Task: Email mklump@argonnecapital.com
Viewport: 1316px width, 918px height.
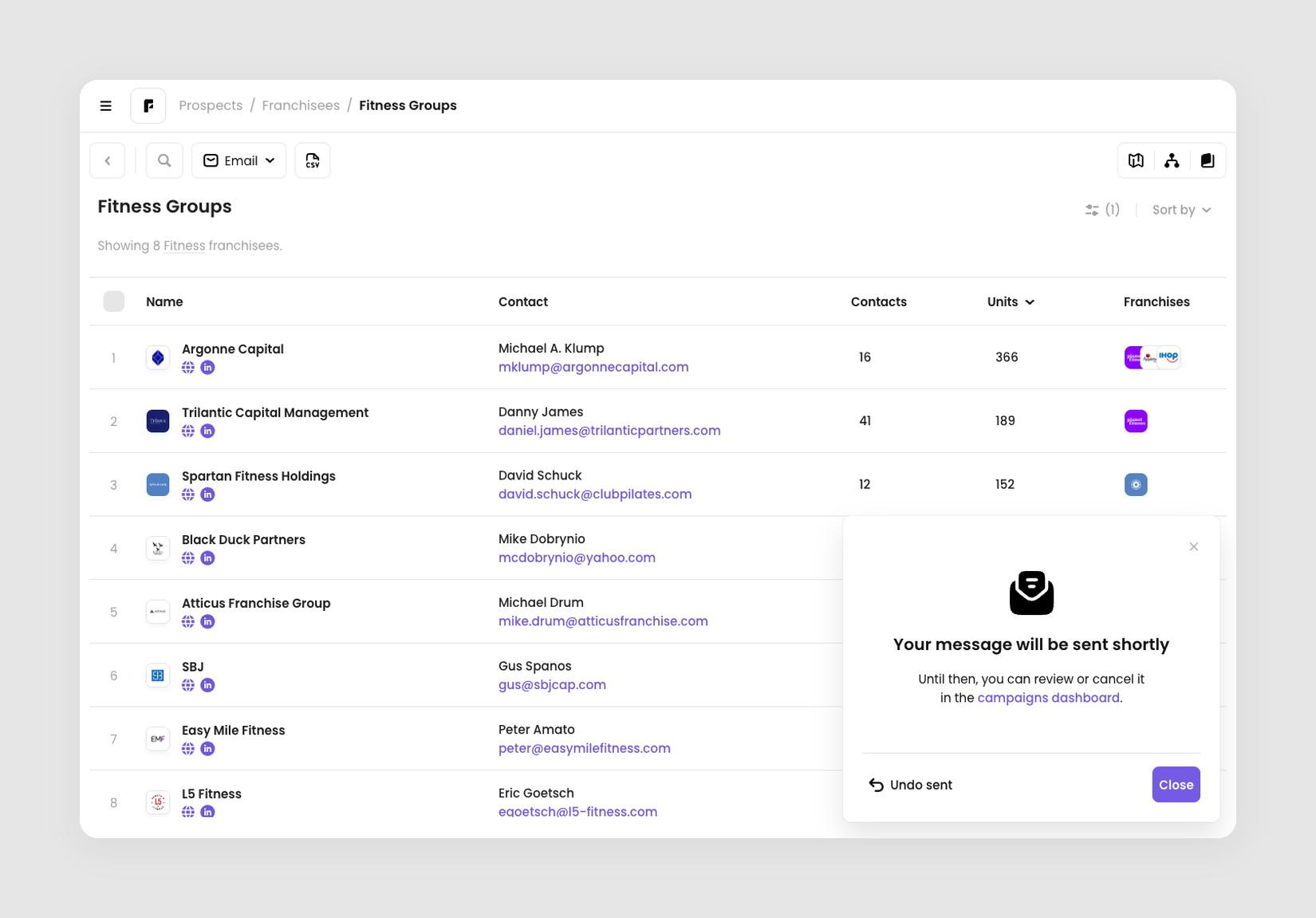Action: 593,368
